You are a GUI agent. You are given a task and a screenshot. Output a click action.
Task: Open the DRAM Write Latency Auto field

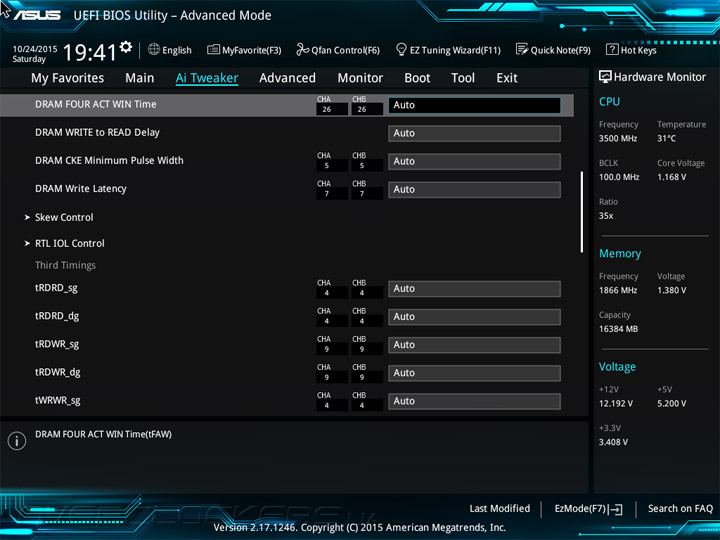pos(473,189)
